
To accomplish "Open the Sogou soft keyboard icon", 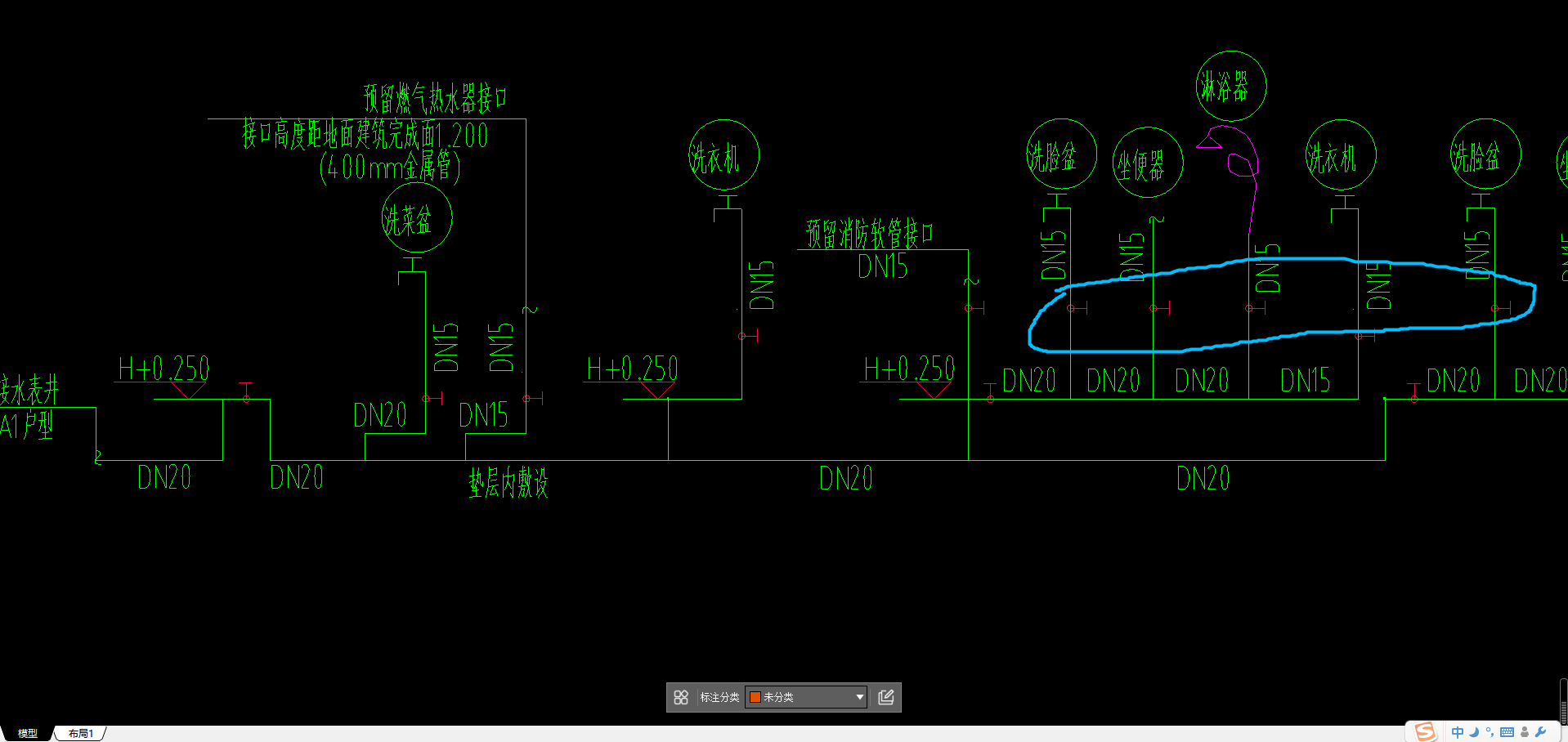I will [x=1507, y=732].
